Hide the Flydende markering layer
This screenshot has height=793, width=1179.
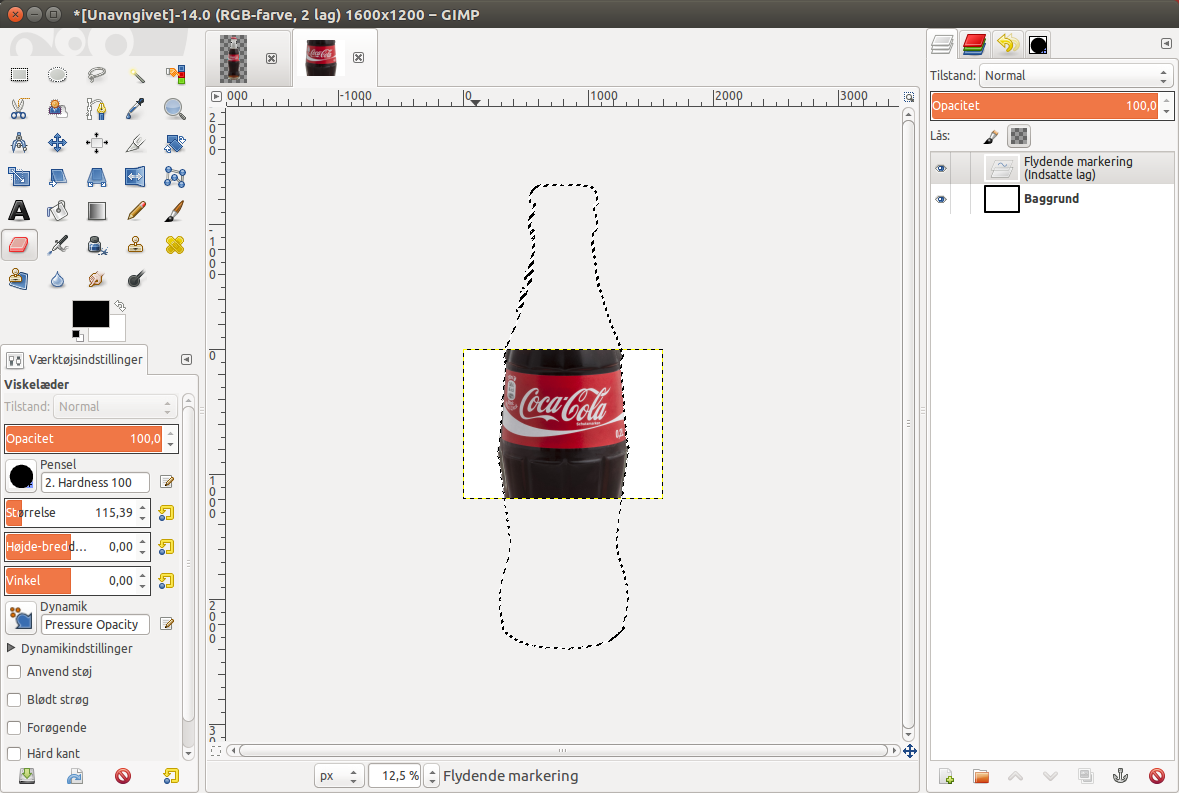point(941,168)
